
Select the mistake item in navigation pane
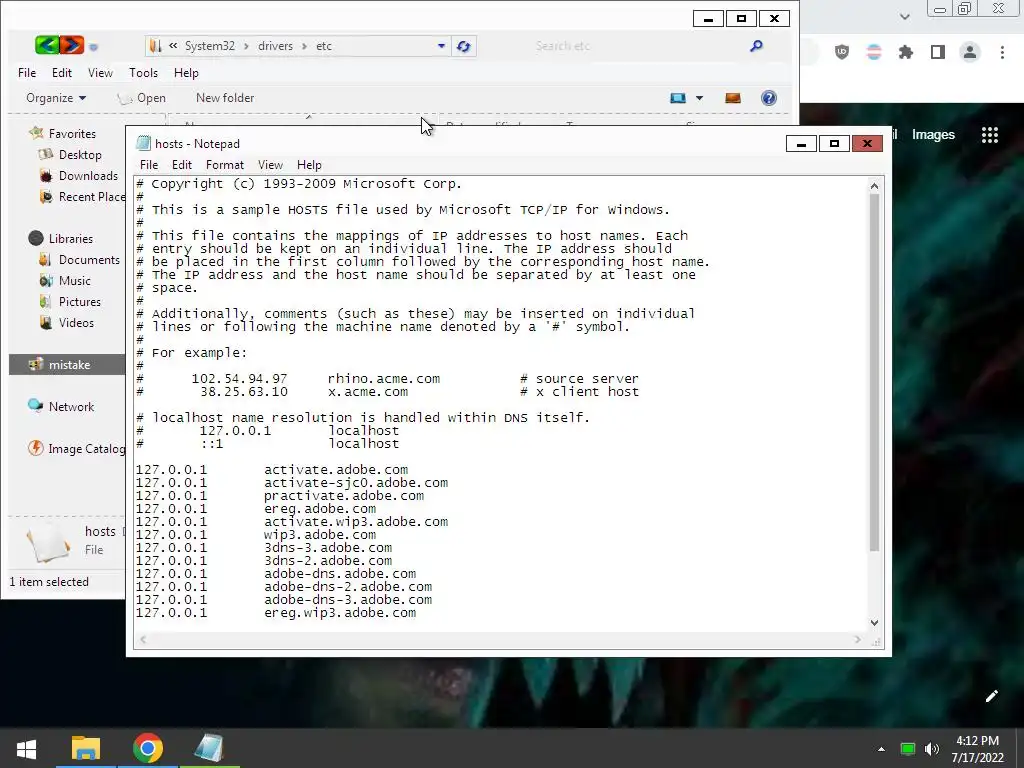click(x=67, y=364)
